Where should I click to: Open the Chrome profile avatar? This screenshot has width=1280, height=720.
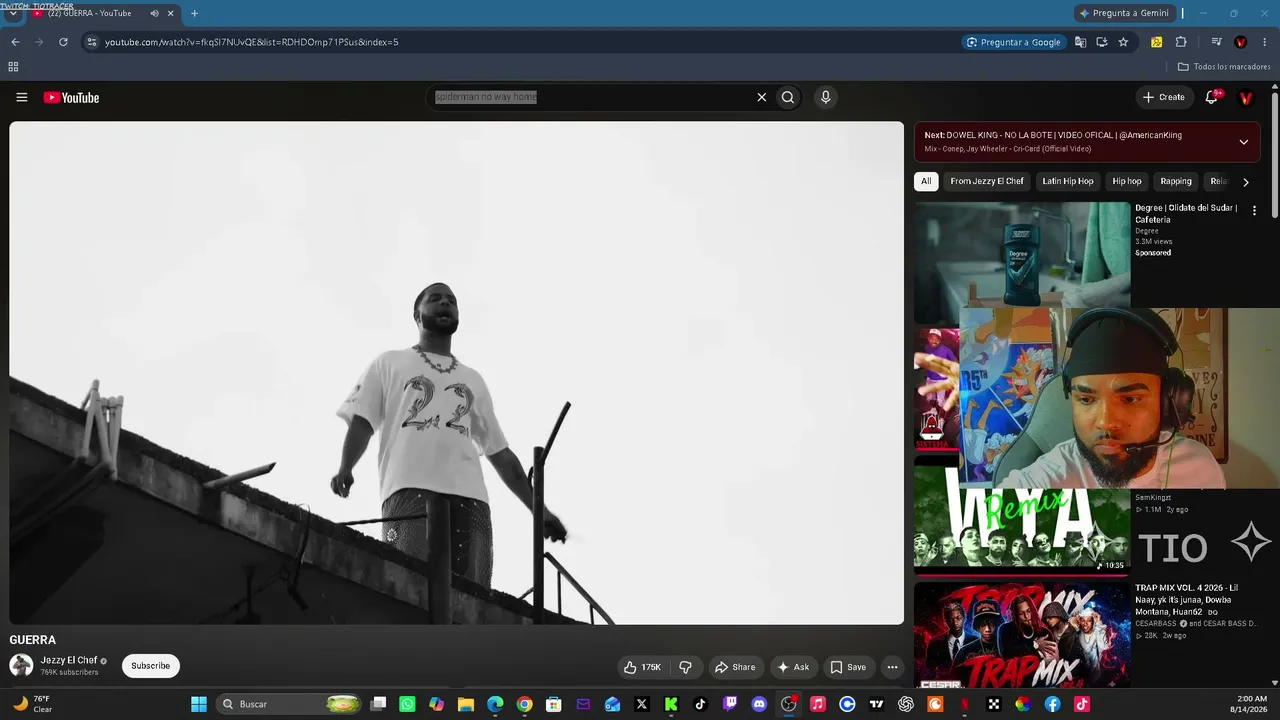(1241, 42)
